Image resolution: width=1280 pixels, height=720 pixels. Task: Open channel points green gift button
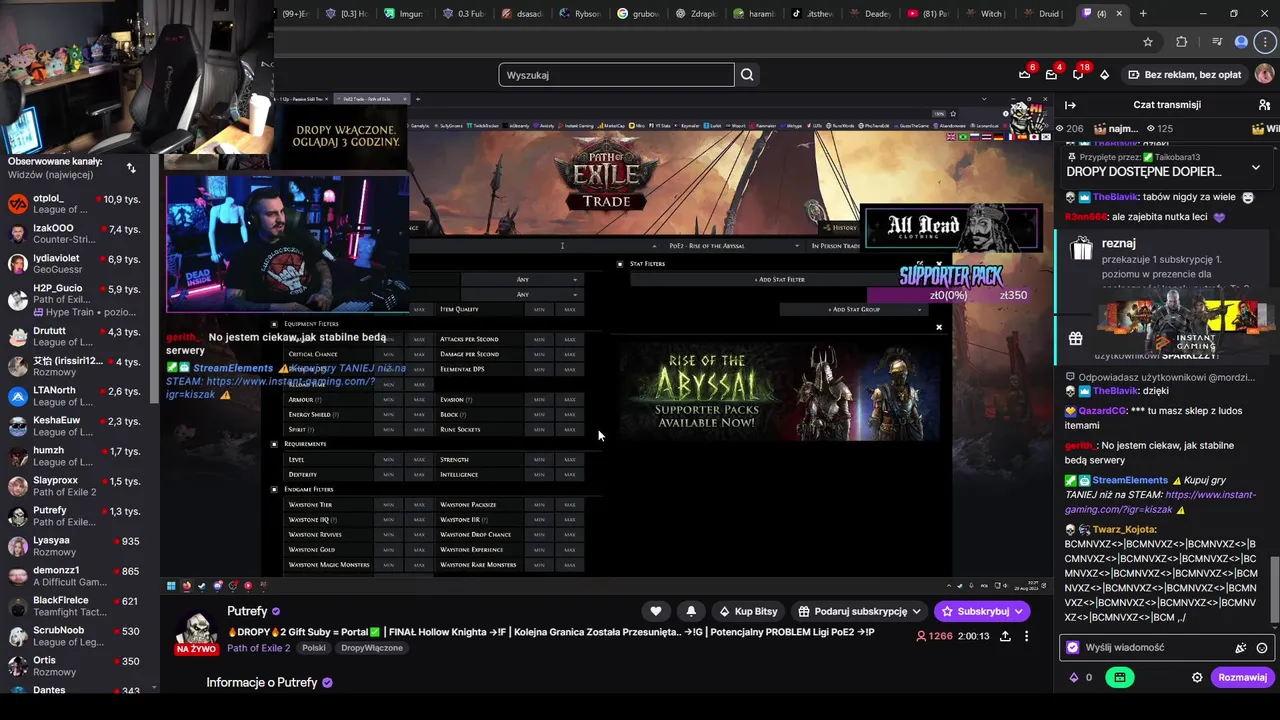click(1119, 677)
